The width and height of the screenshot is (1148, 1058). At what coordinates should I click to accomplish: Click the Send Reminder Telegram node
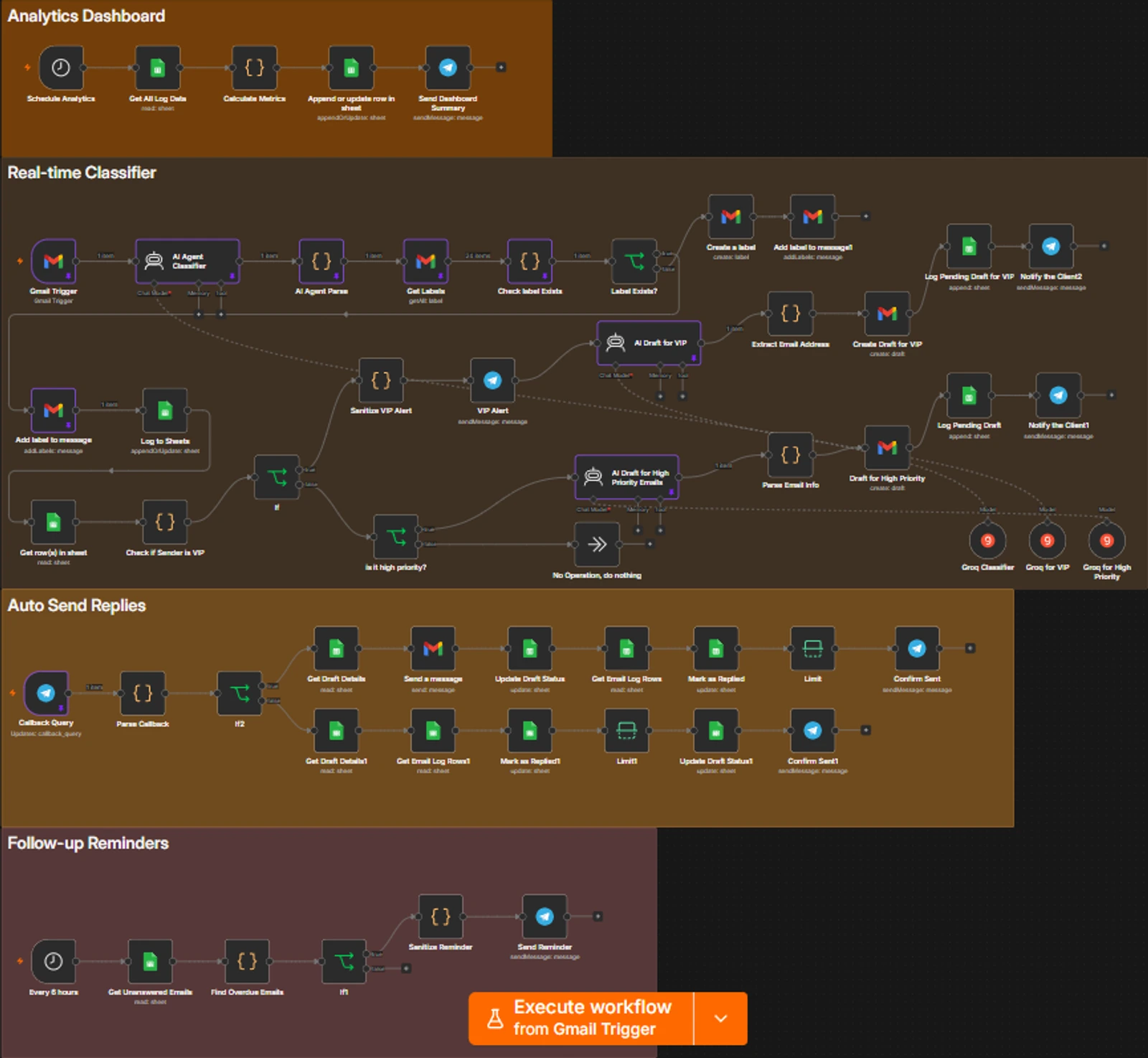(545, 917)
